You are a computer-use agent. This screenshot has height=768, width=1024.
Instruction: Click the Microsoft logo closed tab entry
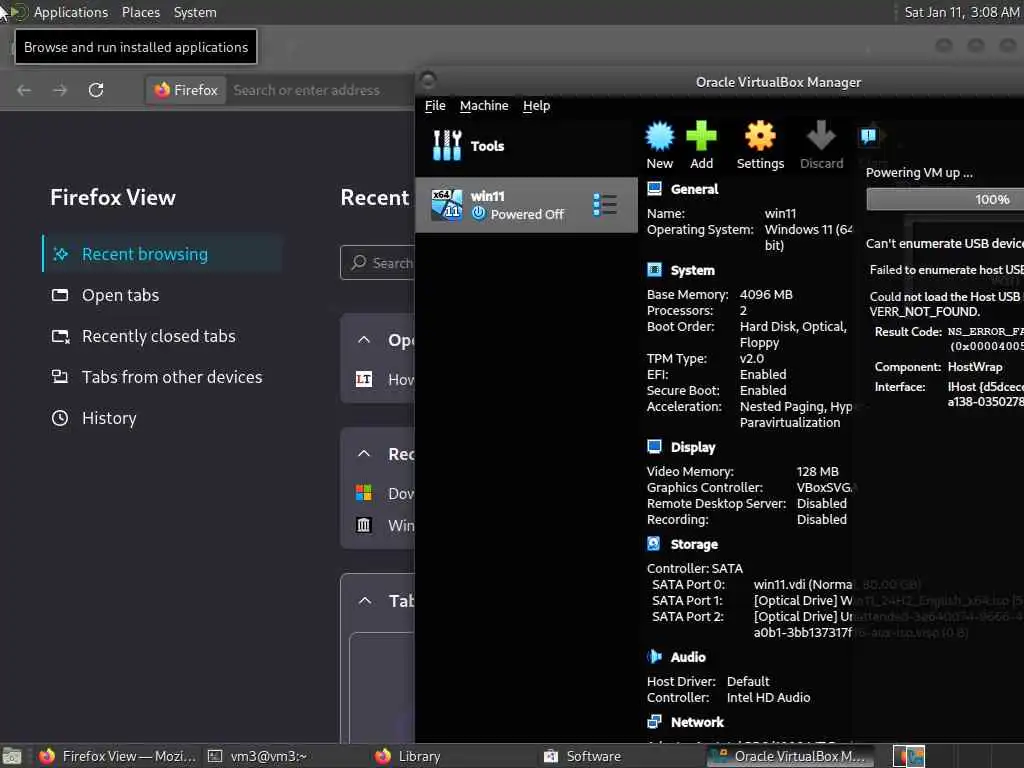point(384,493)
